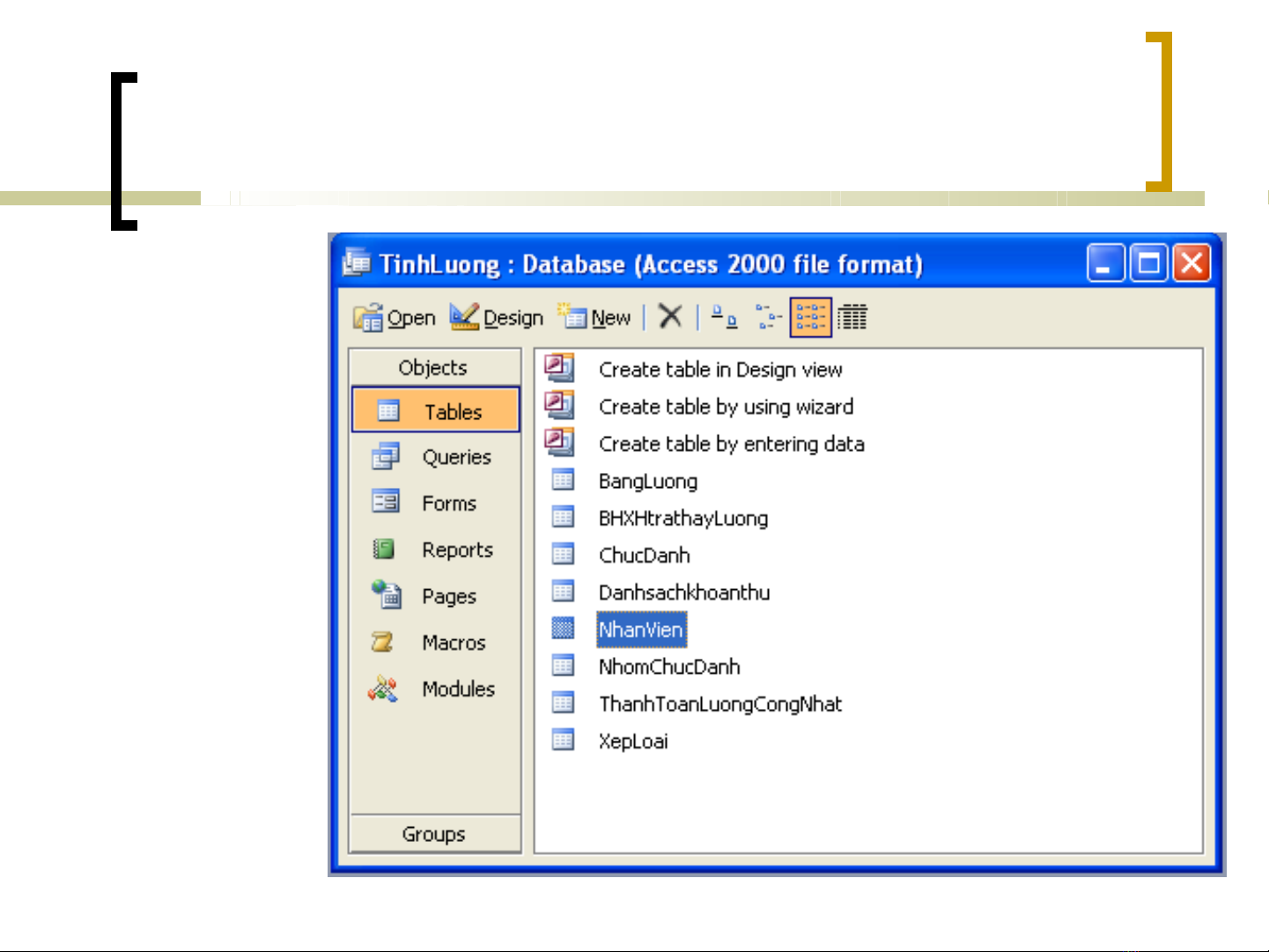Collapse the Objects group header
The height and width of the screenshot is (952, 1269).
[434, 367]
